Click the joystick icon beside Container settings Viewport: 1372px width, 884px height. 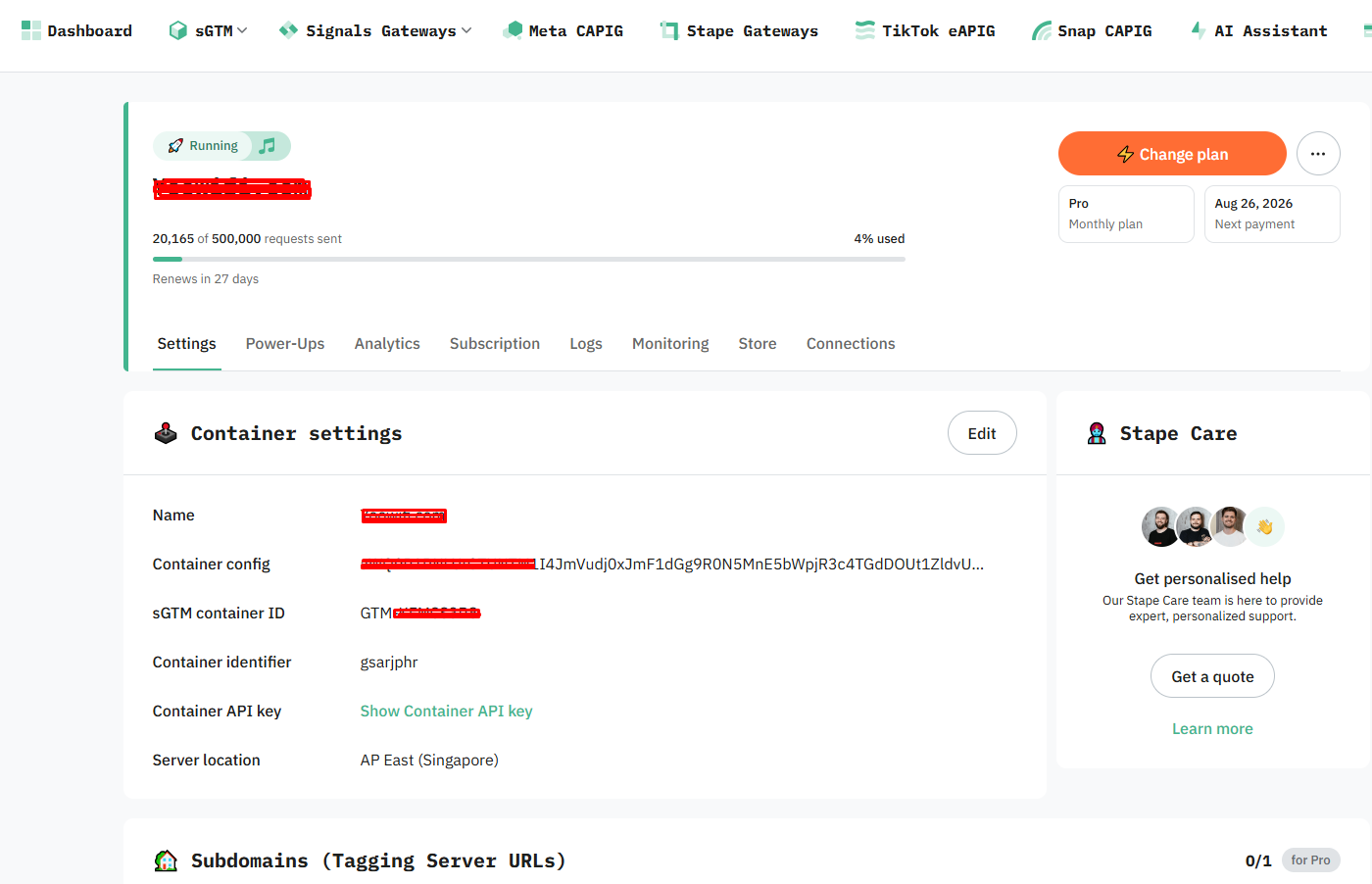click(x=166, y=433)
